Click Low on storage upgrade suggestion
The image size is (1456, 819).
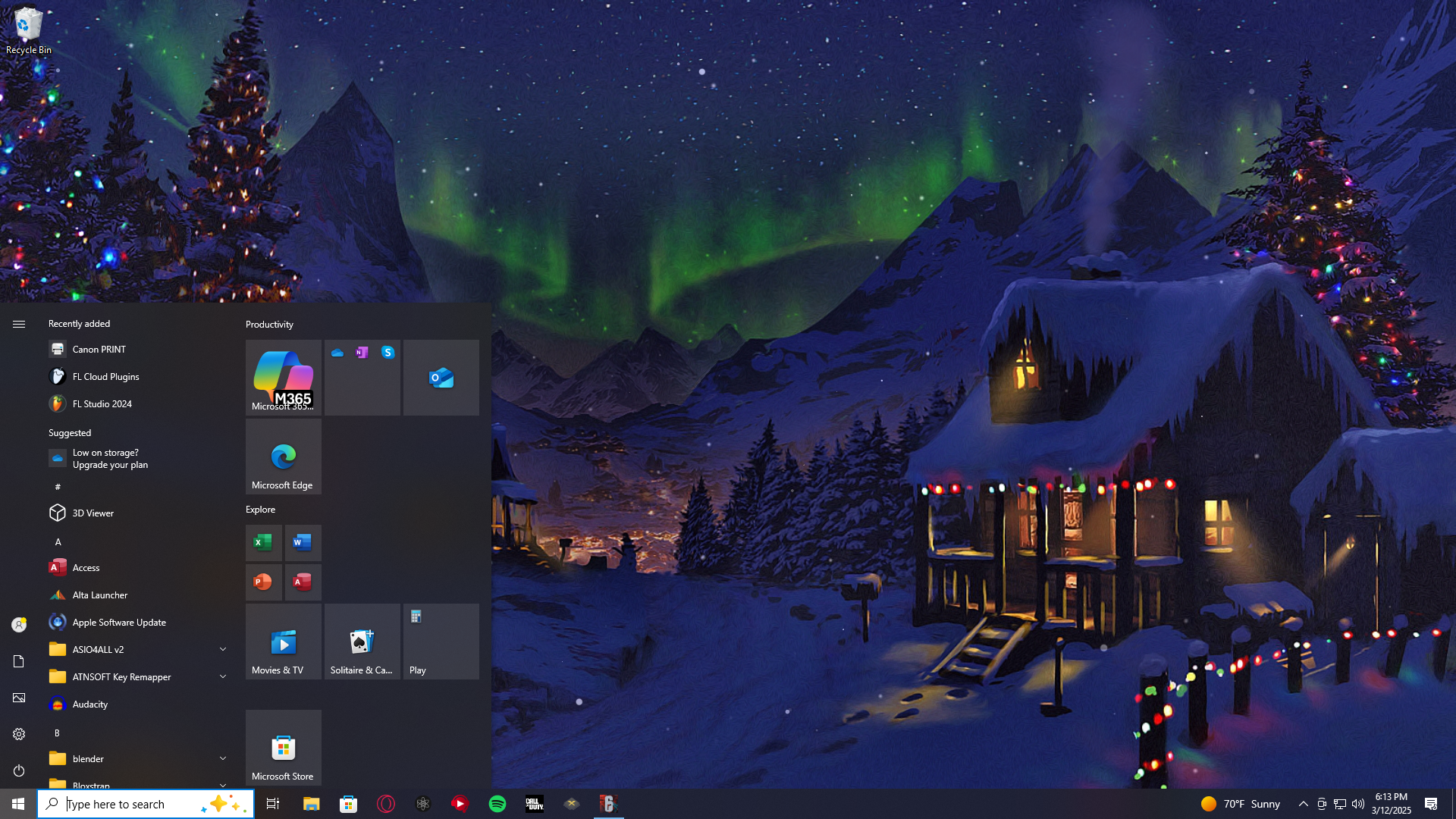point(110,459)
